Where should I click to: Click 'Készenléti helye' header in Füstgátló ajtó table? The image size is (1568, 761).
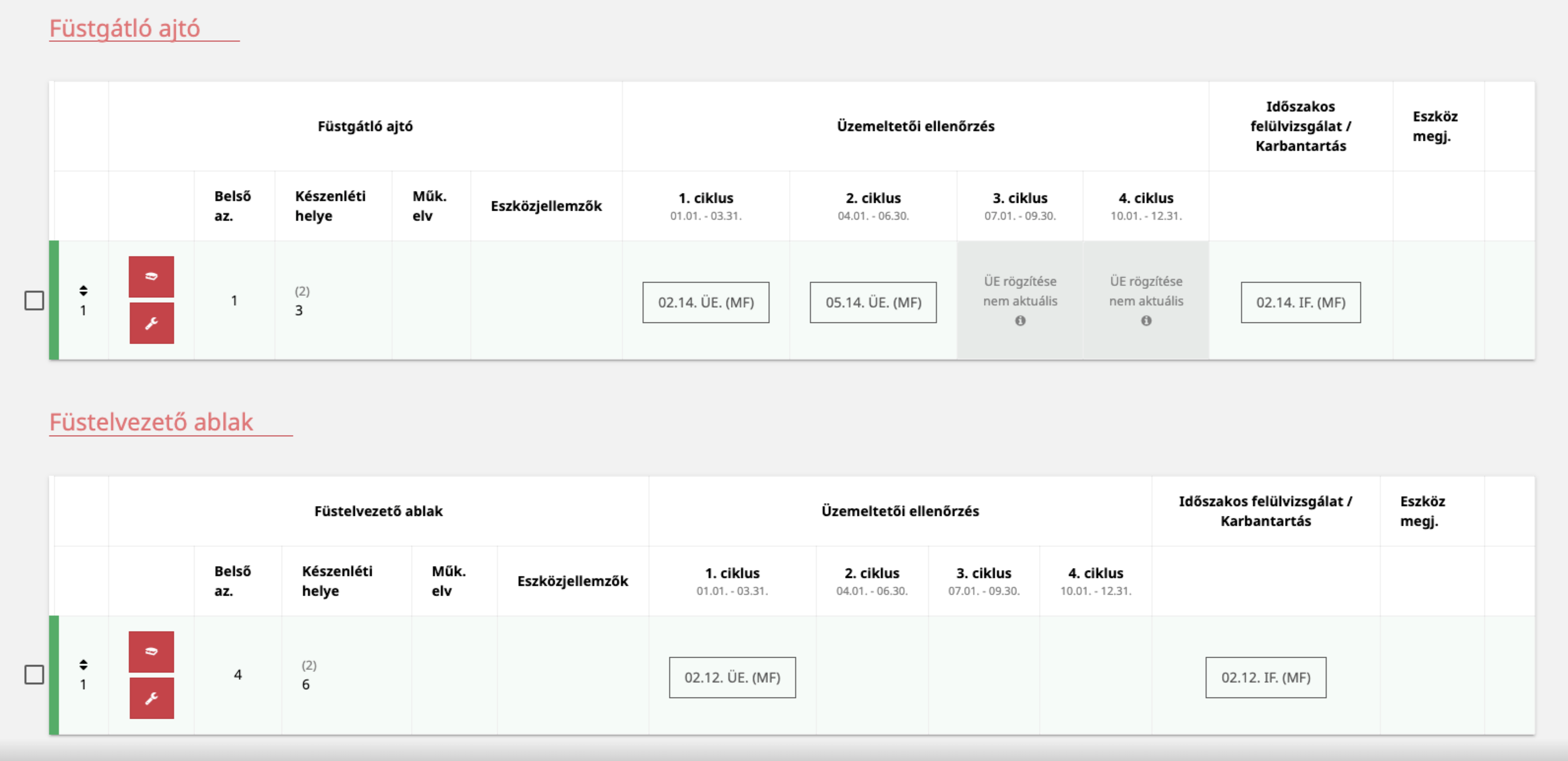[x=331, y=206]
